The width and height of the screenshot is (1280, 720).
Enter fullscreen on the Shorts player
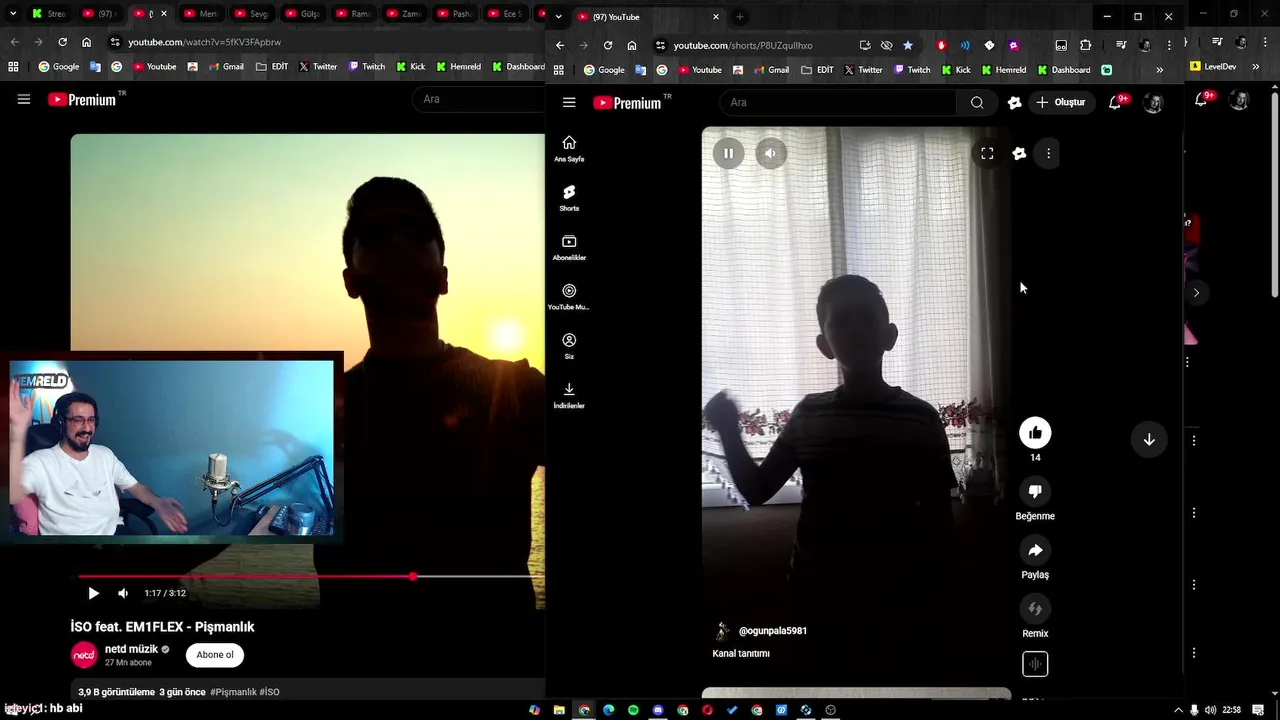pos(987,153)
